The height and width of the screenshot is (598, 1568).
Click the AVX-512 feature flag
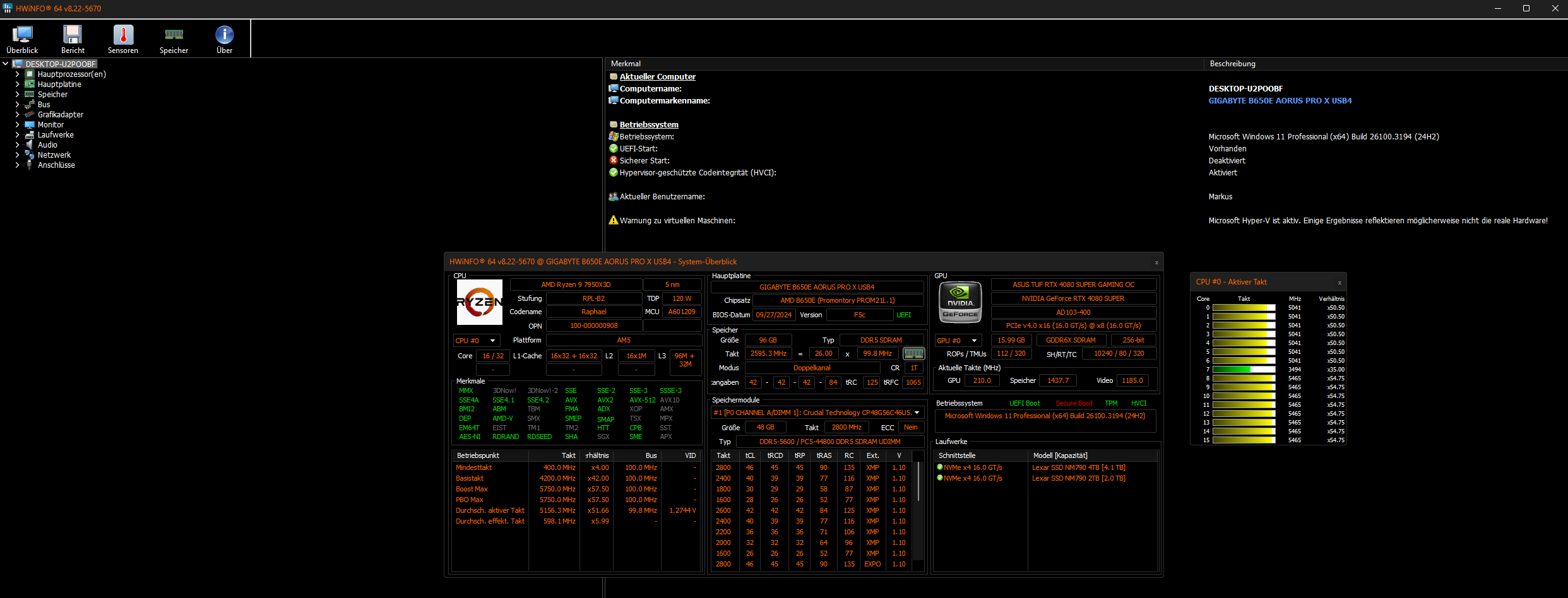(x=643, y=400)
